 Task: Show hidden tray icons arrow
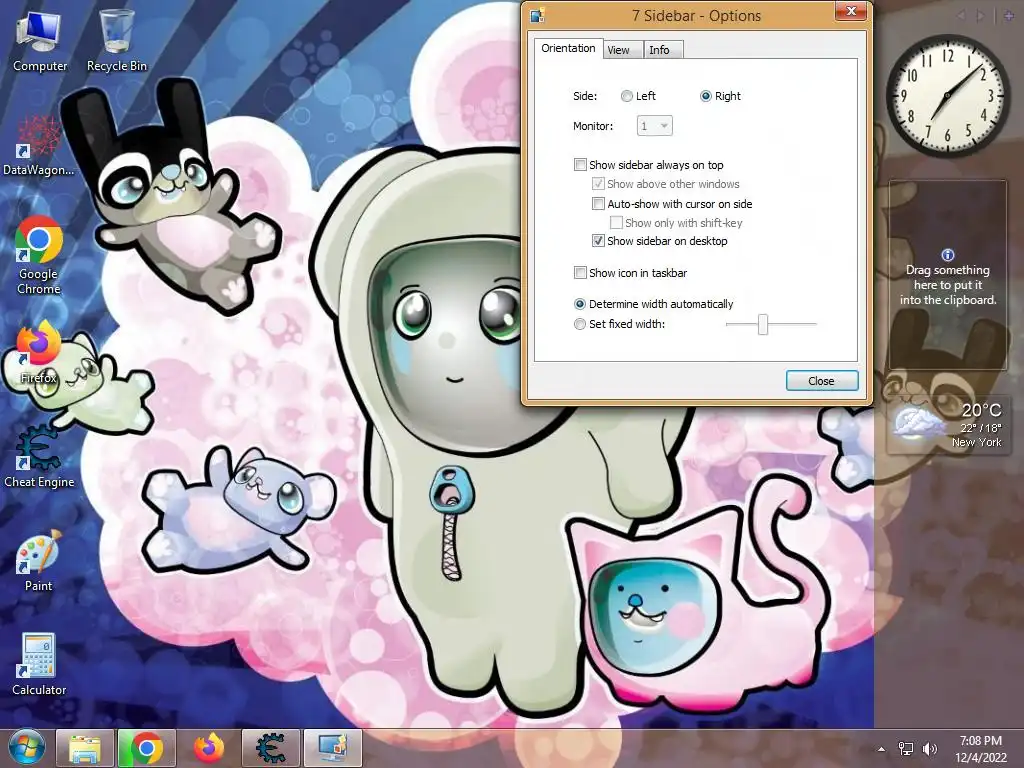pyautogui.click(x=882, y=749)
